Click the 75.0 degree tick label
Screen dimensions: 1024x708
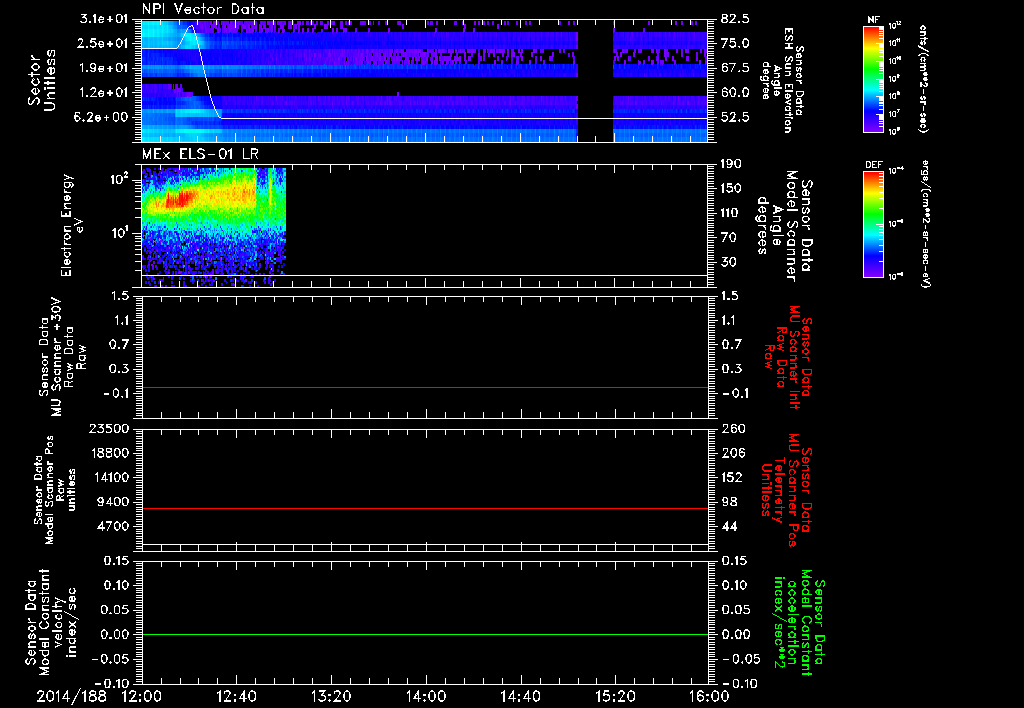coord(735,43)
